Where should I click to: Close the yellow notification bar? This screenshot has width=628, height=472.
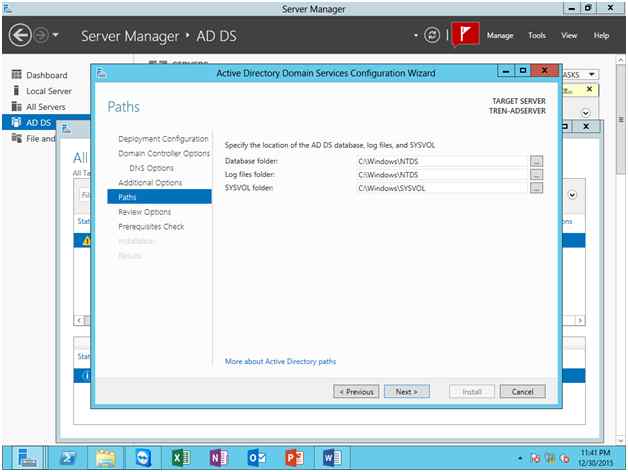tap(589, 89)
